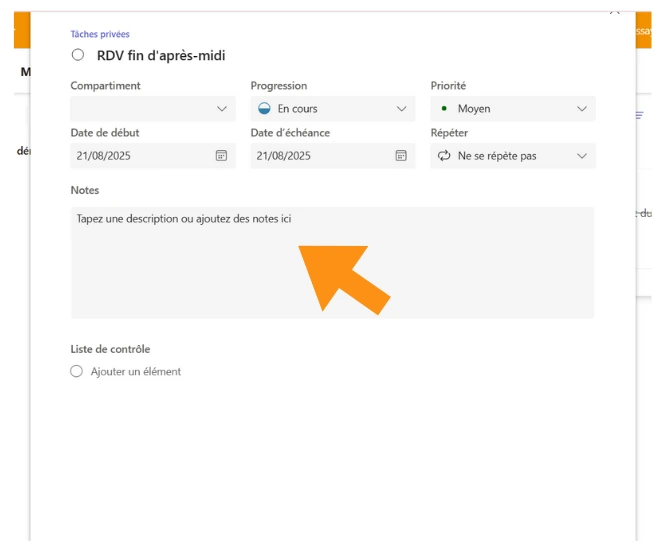The image size is (665, 542).
Task: Click the filter icon at right edge
Action: click(x=640, y=116)
